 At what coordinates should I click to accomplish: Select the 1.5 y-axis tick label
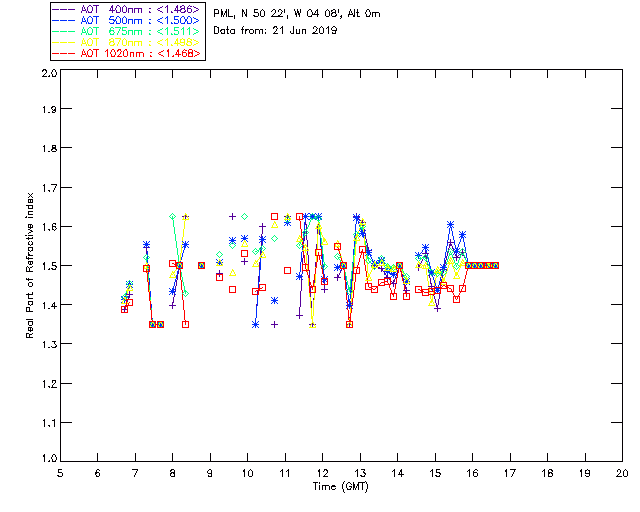click(x=49, y=266)
